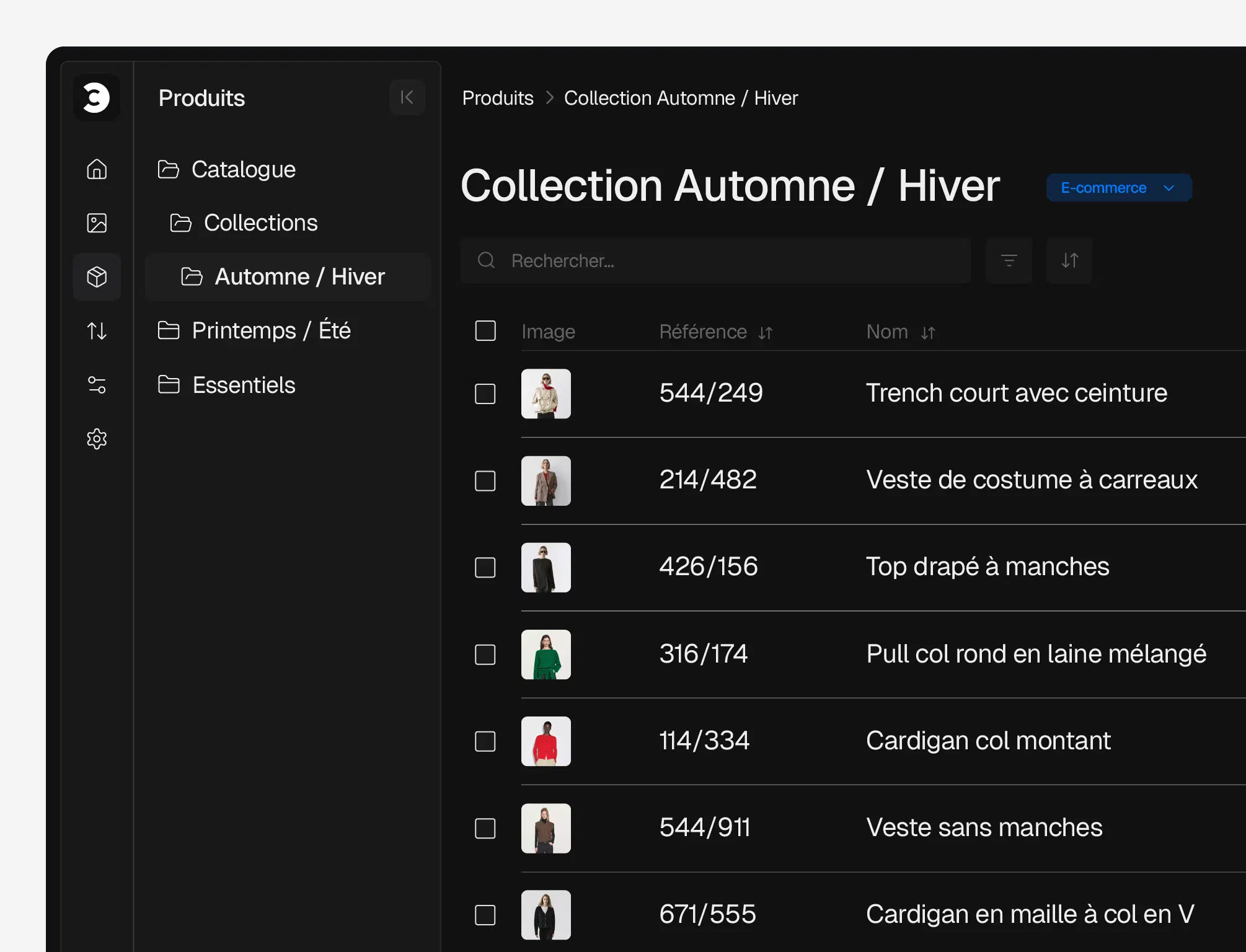Select checkbox for reference 316/174
Image resolution: width=1246 pixels, height=952 pixels.
click(485, 654)
